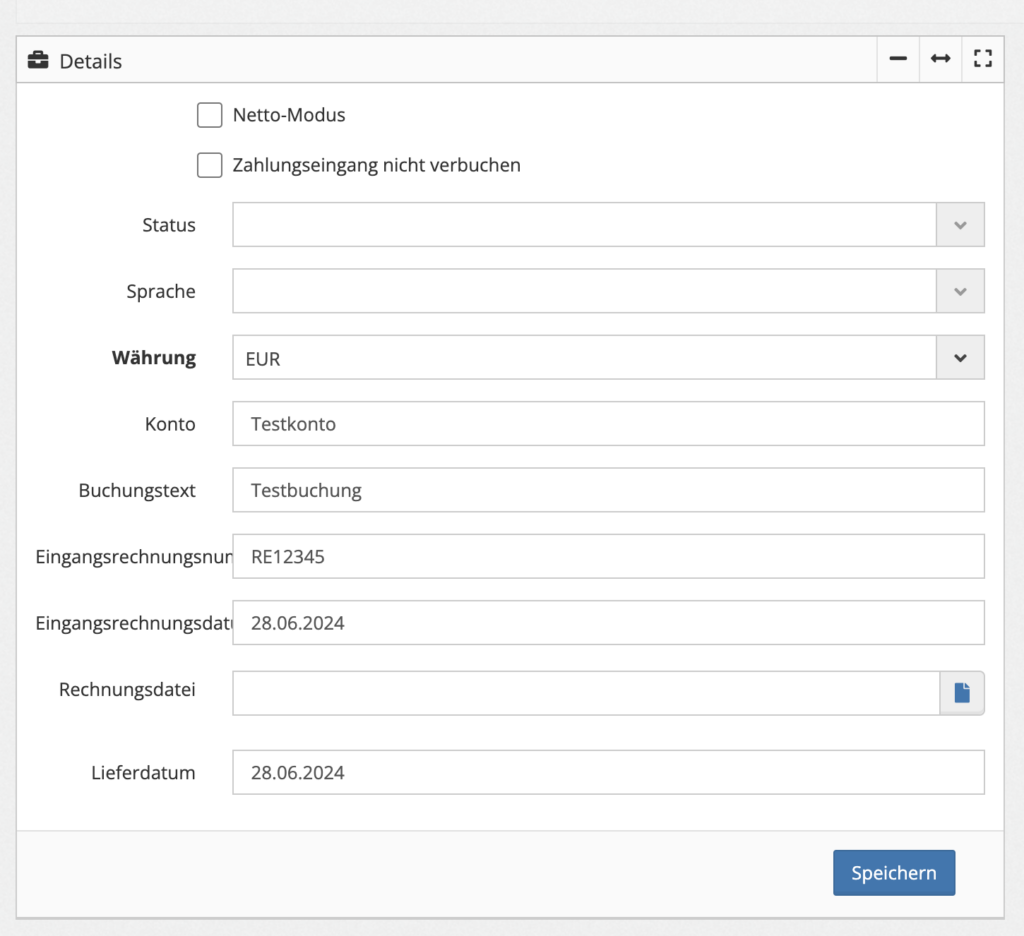Click the Netto-Modus label text
Image resolution: width=1024 pixels, height=936 pixels.
289,115
